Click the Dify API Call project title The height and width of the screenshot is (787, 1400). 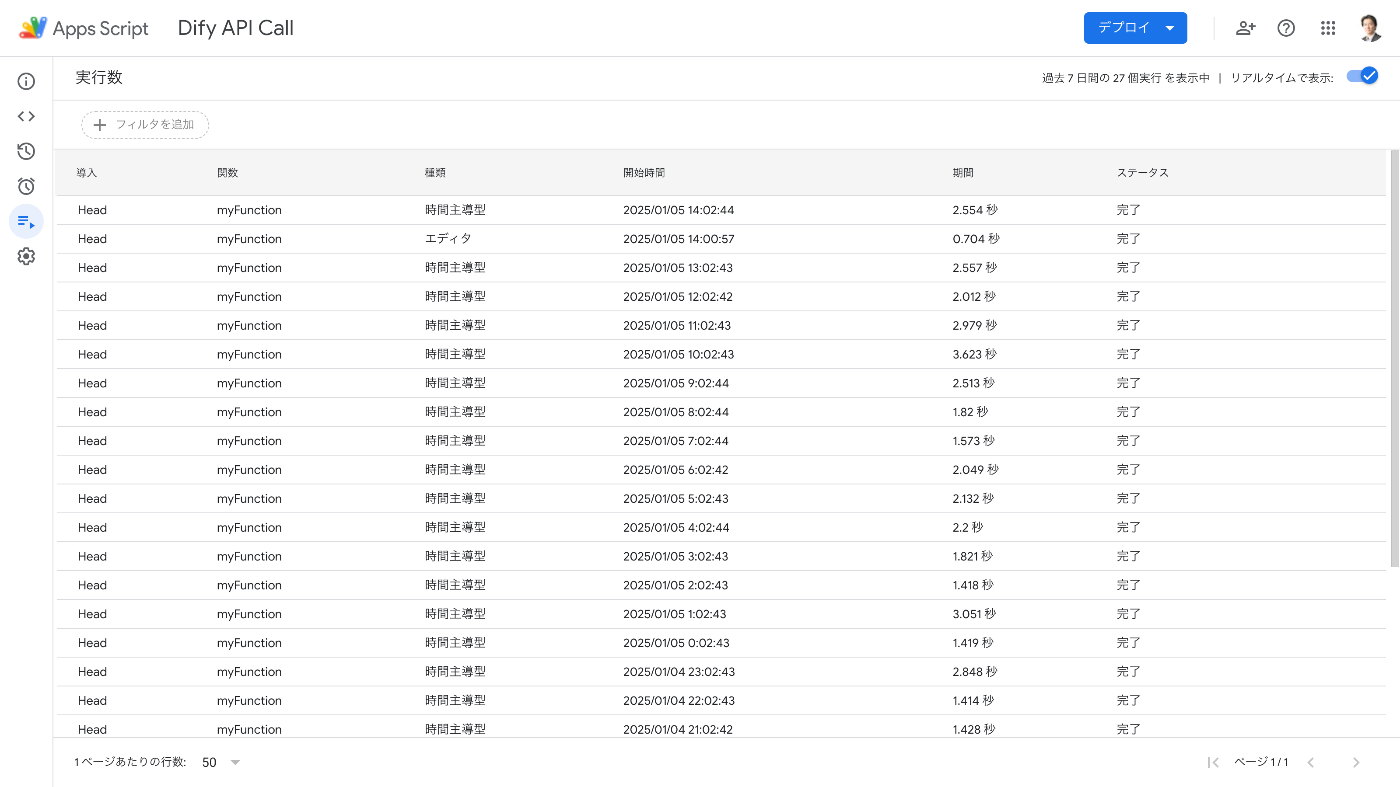tap(235, 27)
